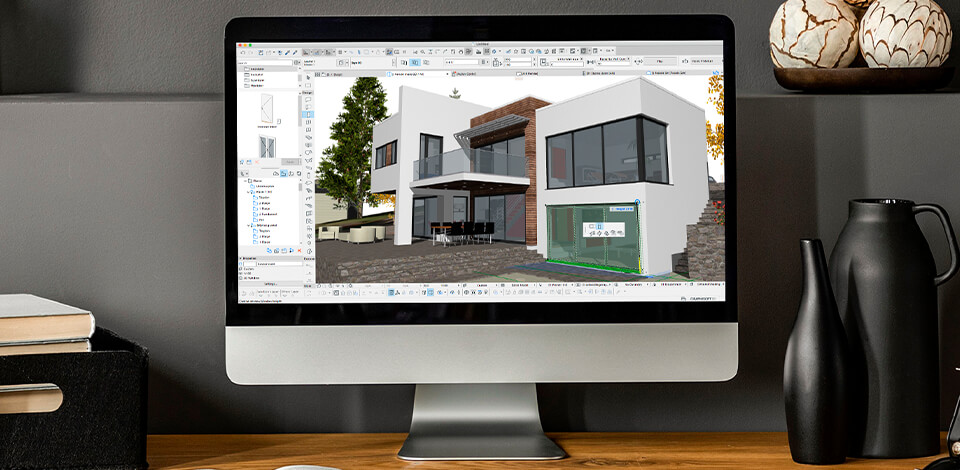Collapse the third expanded group in Navigator tree
The width and height of the screenshot is (960, 470).
click(x=249, y=225)
